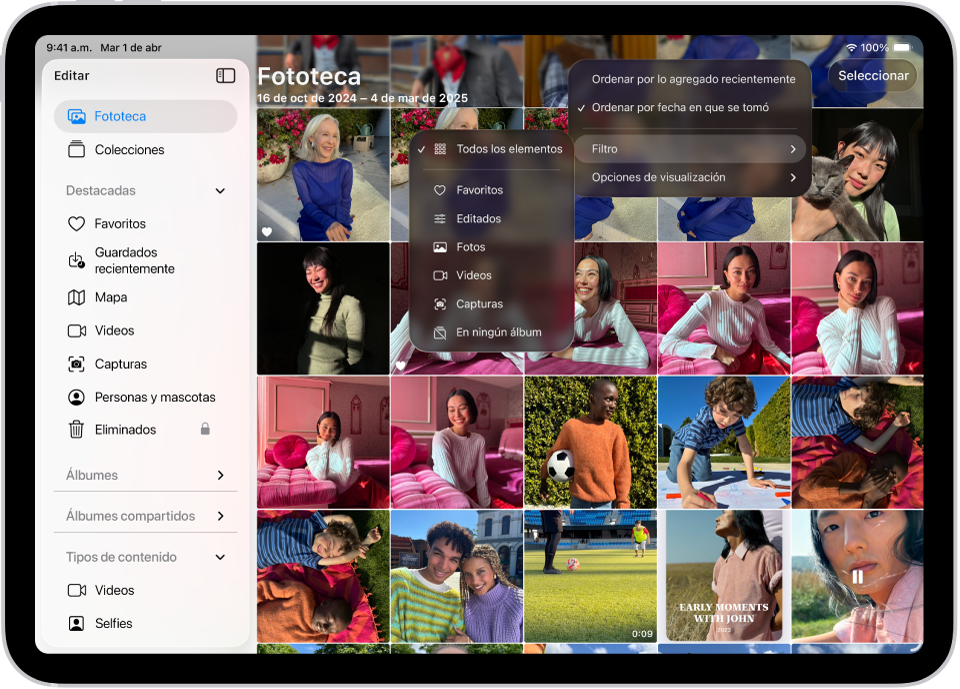Image resolution: width=960 pixels, height=689 pixels.
Task: Tap the Seleccionar button
Action: [872, 75]
